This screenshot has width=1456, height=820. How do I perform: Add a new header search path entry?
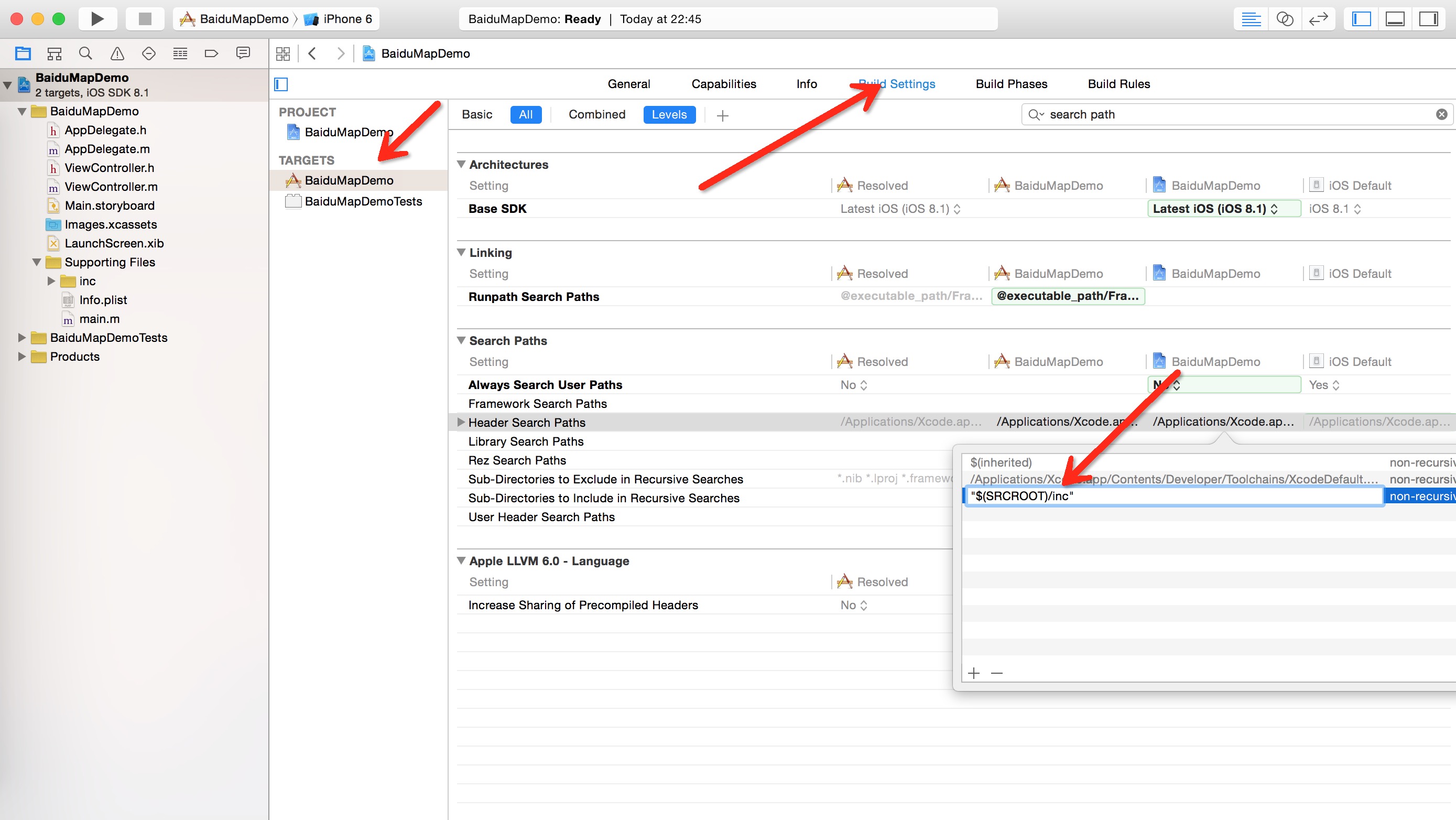pos(973,674)
